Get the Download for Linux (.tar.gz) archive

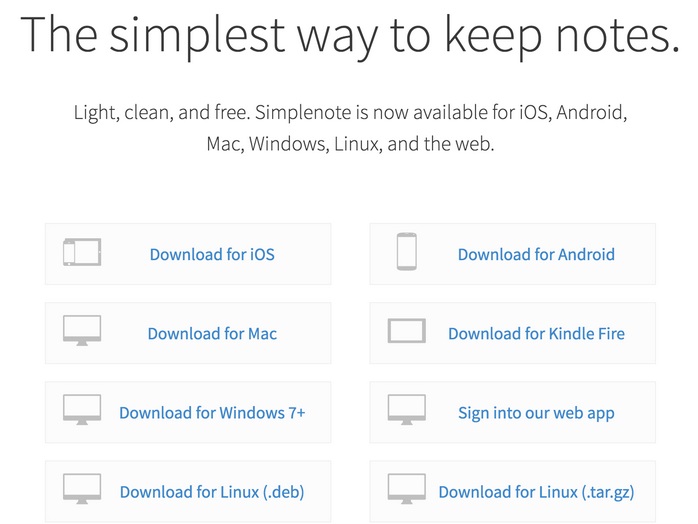(x=536, y=492)
